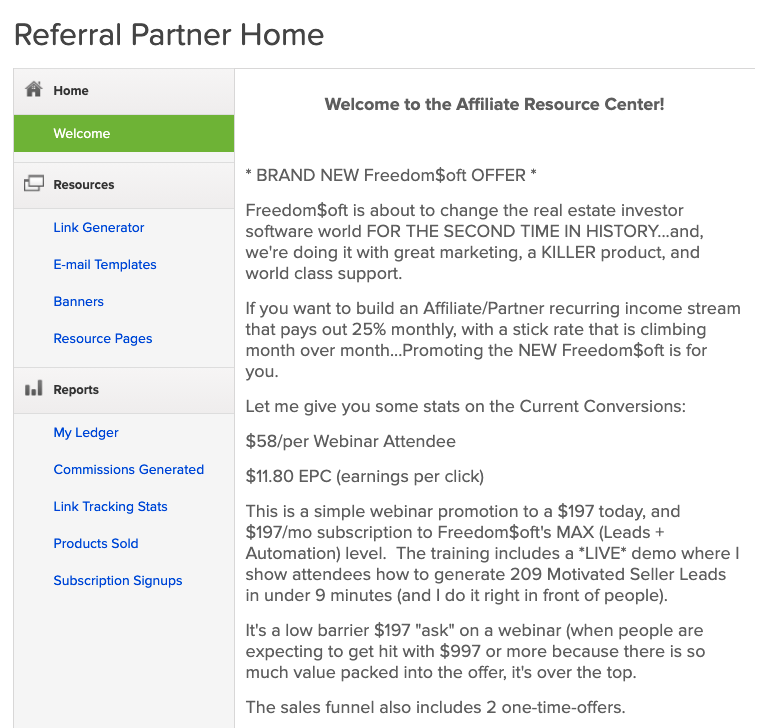The height and width of the screenshot is (728, 760).
Task: Click the Resources stacked-windows icon
Action: click(x=34, y=184)
